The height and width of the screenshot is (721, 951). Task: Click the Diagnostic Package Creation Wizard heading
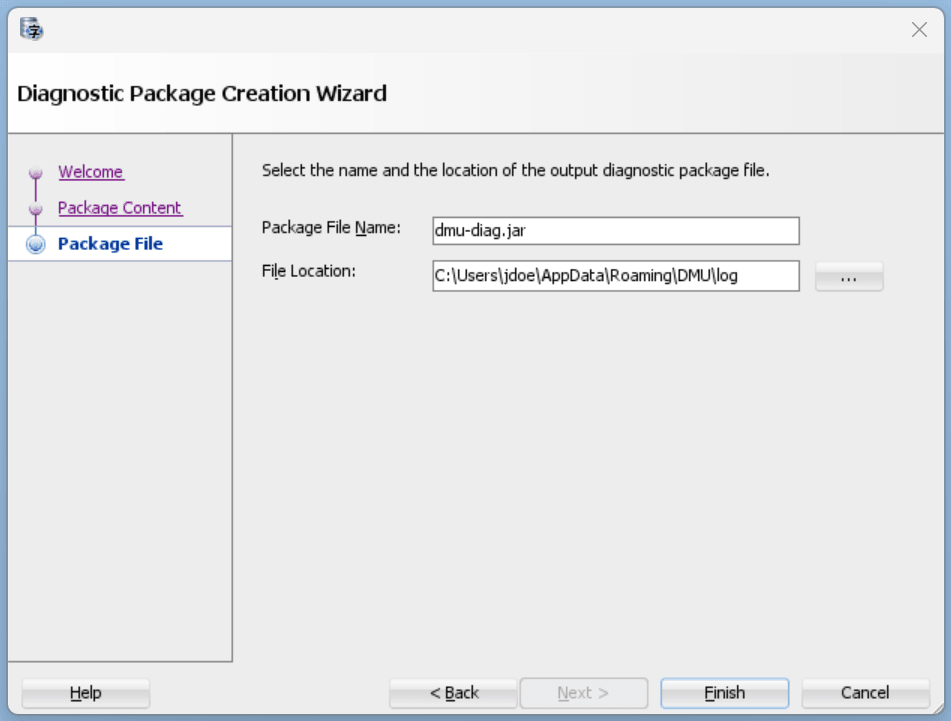[x=202, y=93]
